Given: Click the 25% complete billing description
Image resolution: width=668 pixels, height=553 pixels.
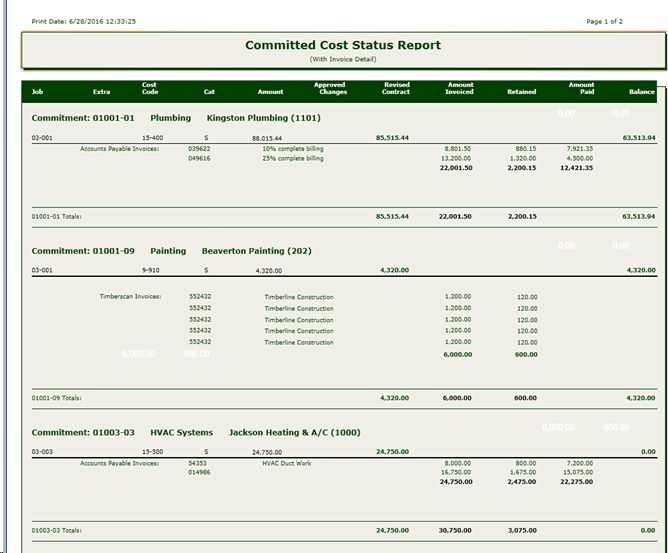Looking at the screenshot, I should coord(293,158).
